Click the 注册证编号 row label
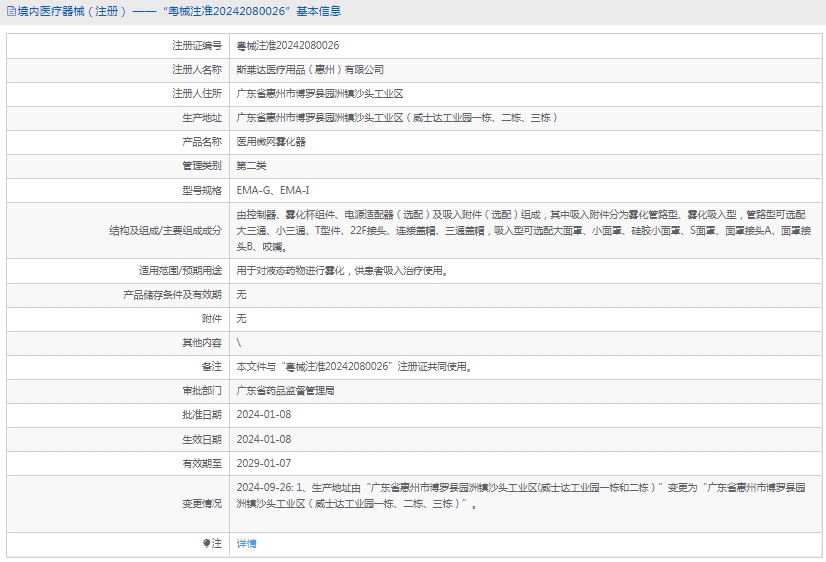 pyautogui.click(x=197, y=46)
